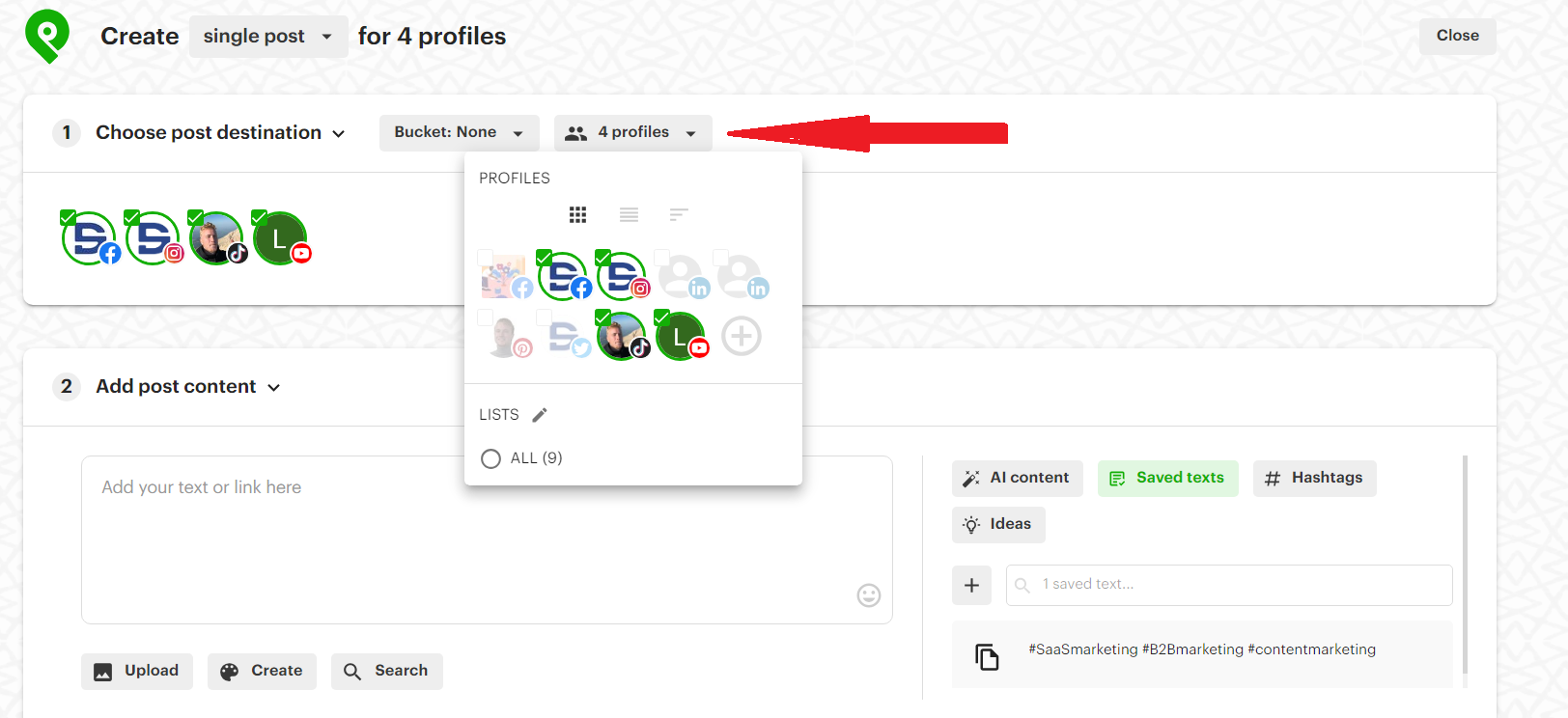Click the Upload media button
1568x718 pixels.
(137, 671)
